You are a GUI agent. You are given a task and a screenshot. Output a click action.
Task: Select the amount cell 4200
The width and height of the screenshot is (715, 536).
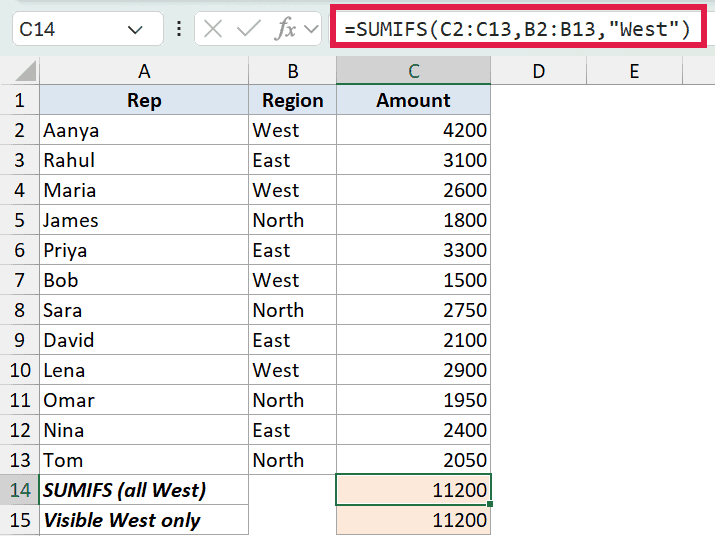point(414,130)
